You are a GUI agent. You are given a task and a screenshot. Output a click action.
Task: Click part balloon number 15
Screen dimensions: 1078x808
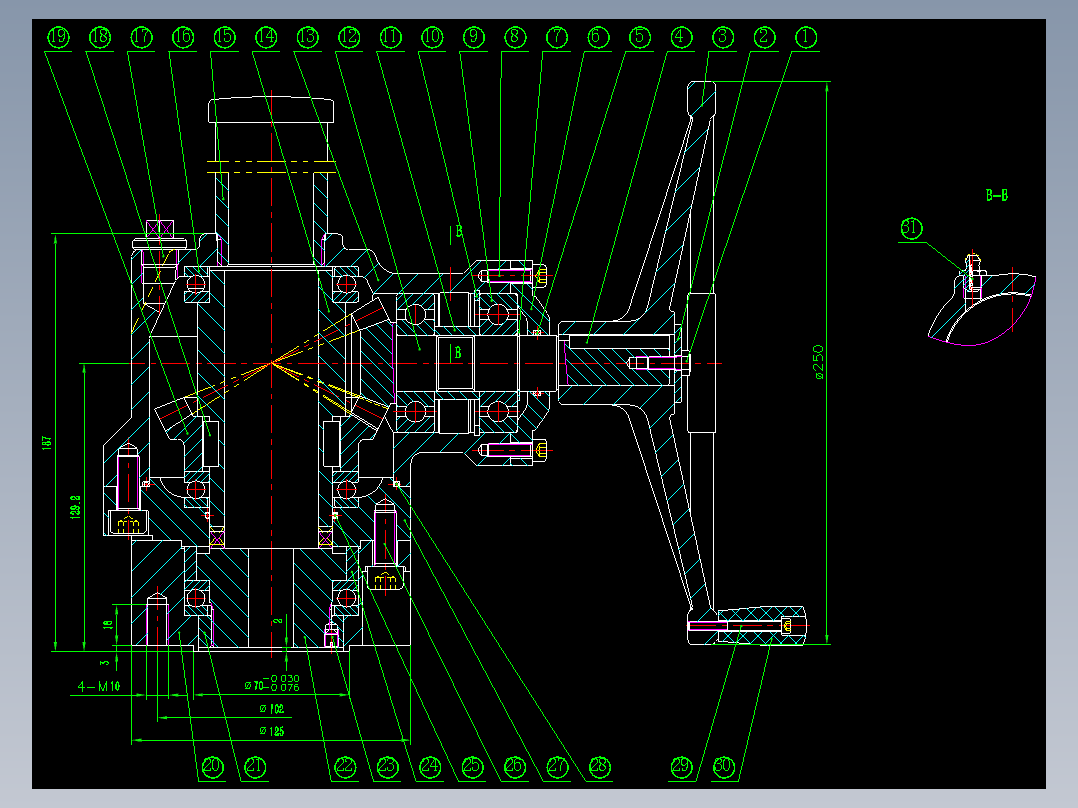click(x=224, y=37)
